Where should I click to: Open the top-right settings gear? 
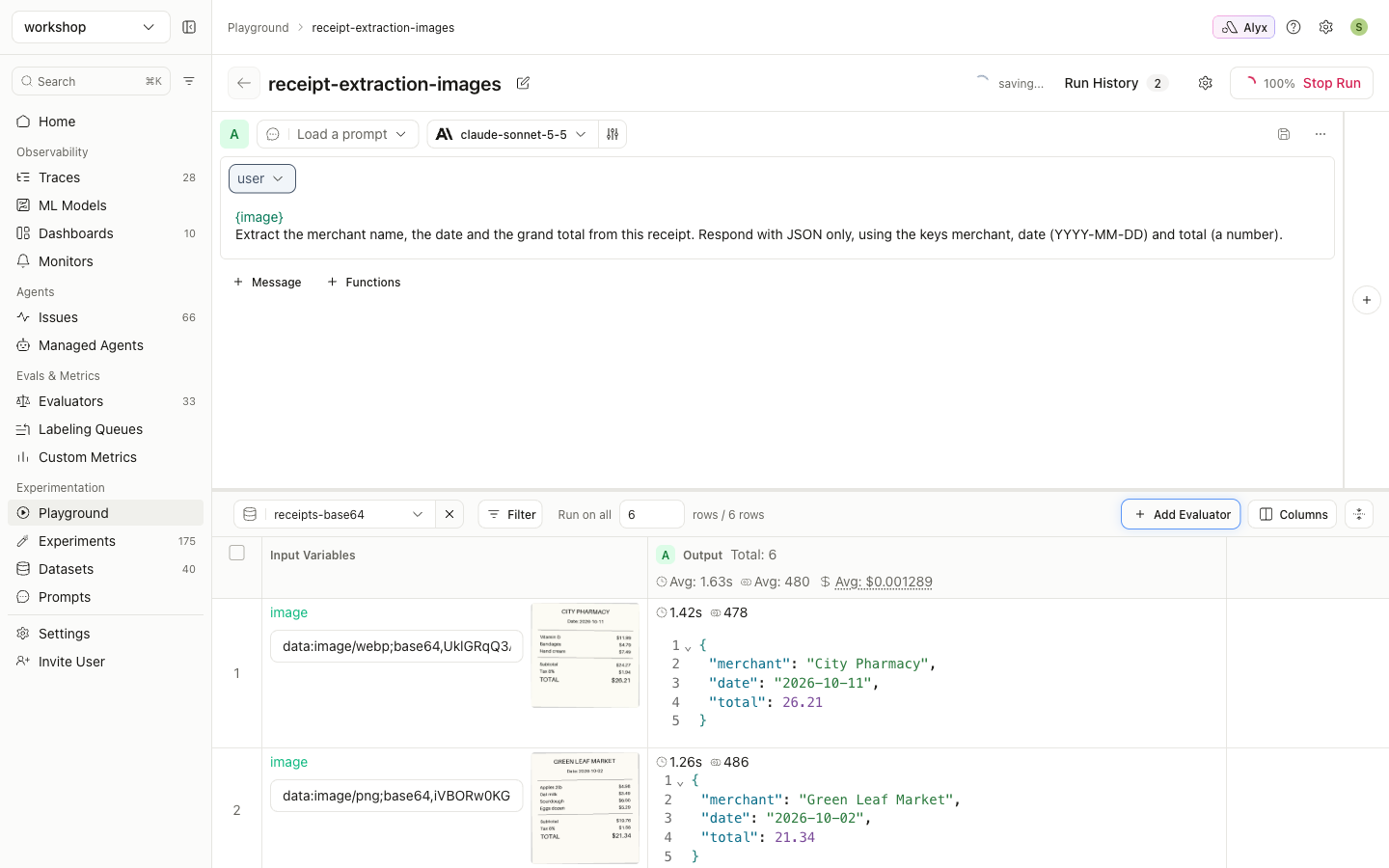click(x=1326, y=27)
